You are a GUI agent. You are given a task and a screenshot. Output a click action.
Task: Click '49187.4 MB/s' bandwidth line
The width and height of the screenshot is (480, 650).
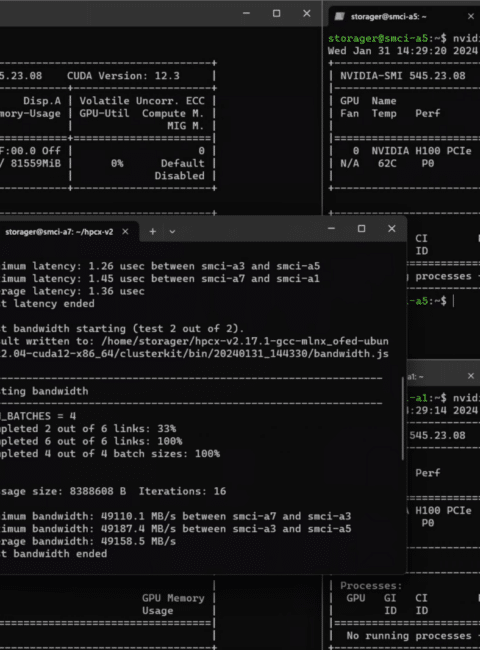coord(175,529)
